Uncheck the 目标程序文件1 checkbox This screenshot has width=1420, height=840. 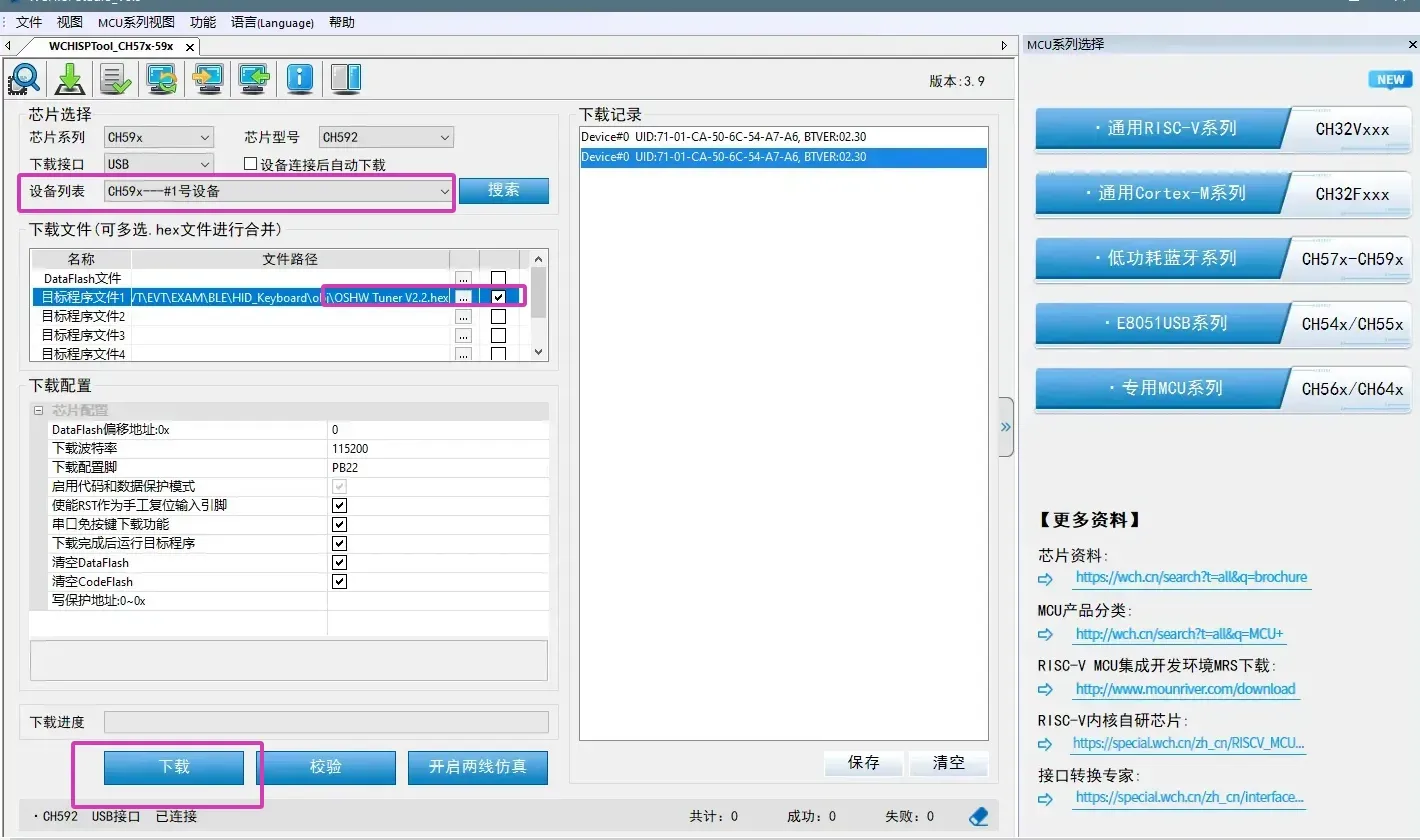click(x=498, y=297)
